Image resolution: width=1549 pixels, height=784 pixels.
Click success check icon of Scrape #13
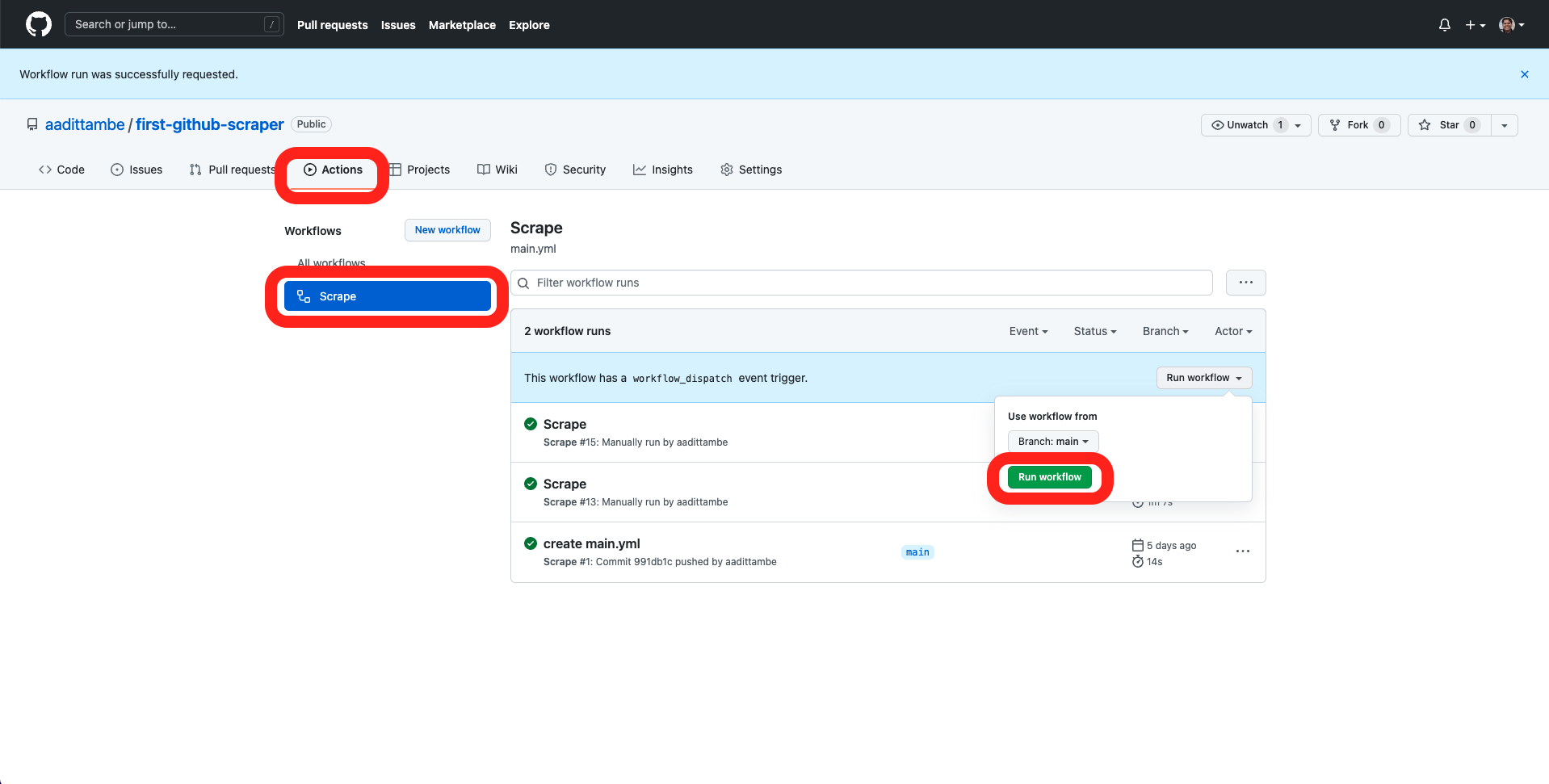pyautogui.click(x=531, y=484)
